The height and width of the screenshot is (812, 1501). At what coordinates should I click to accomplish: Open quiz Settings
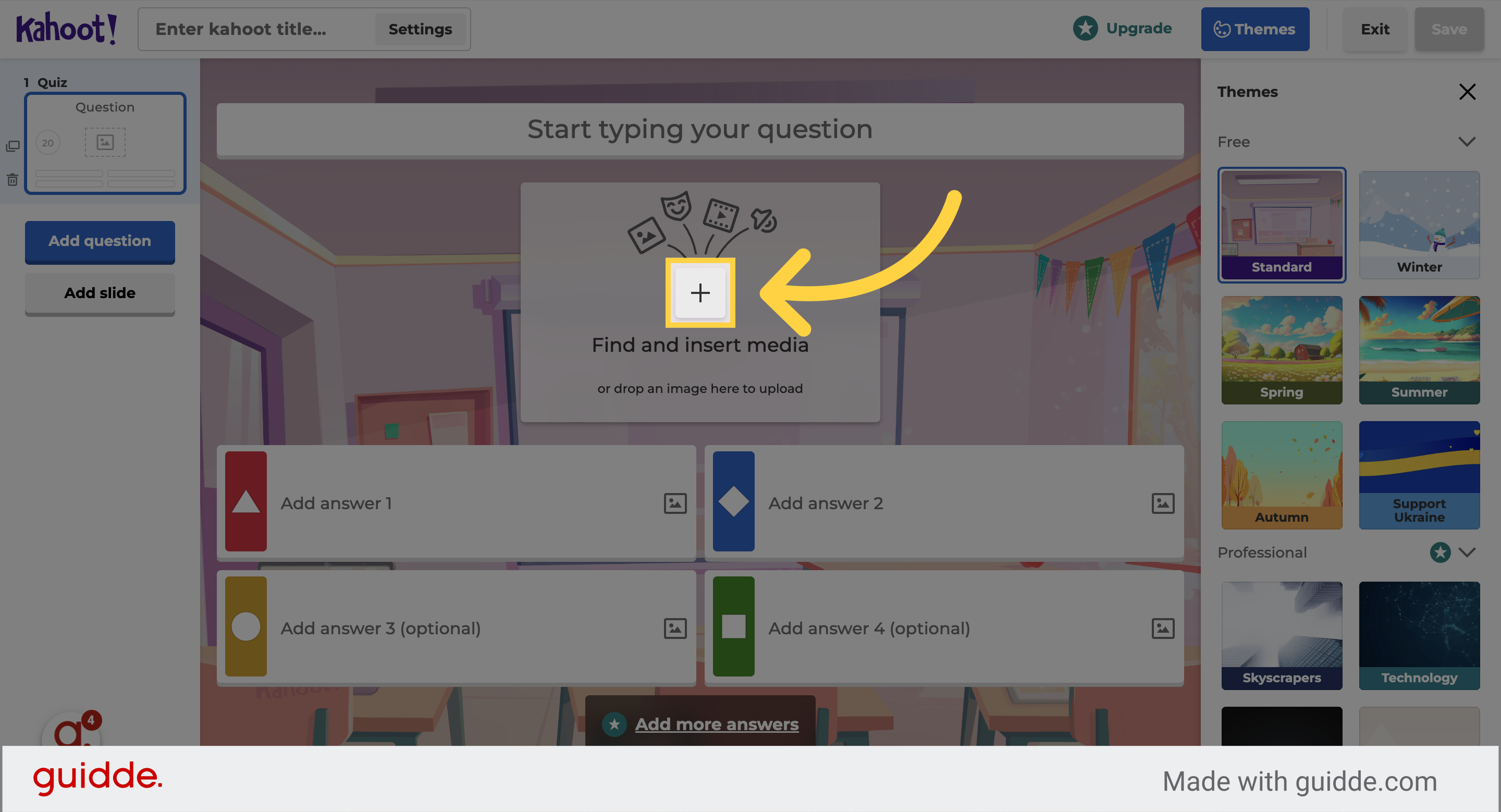(421, 29)
